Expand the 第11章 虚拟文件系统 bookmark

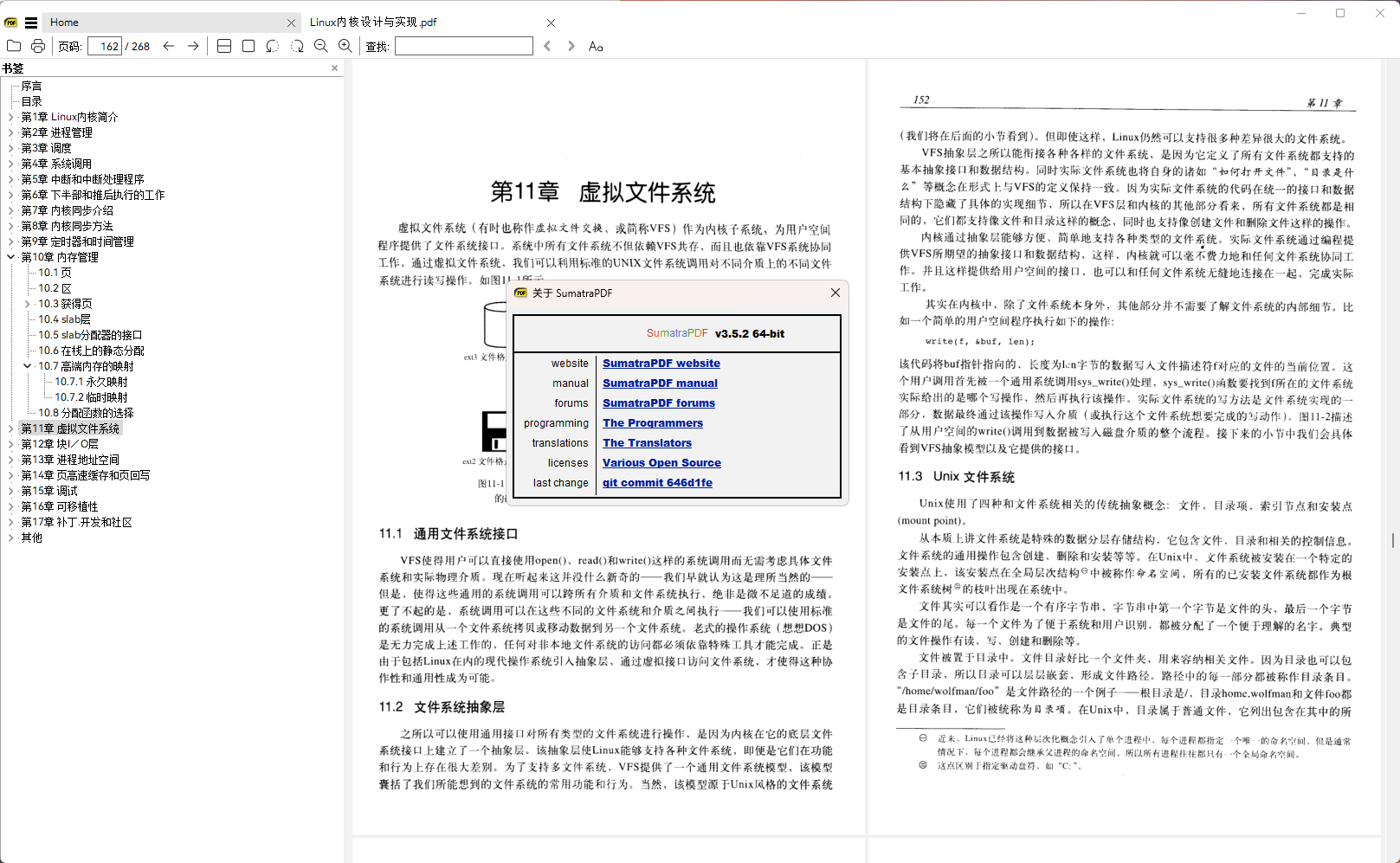tap(11, 428)
